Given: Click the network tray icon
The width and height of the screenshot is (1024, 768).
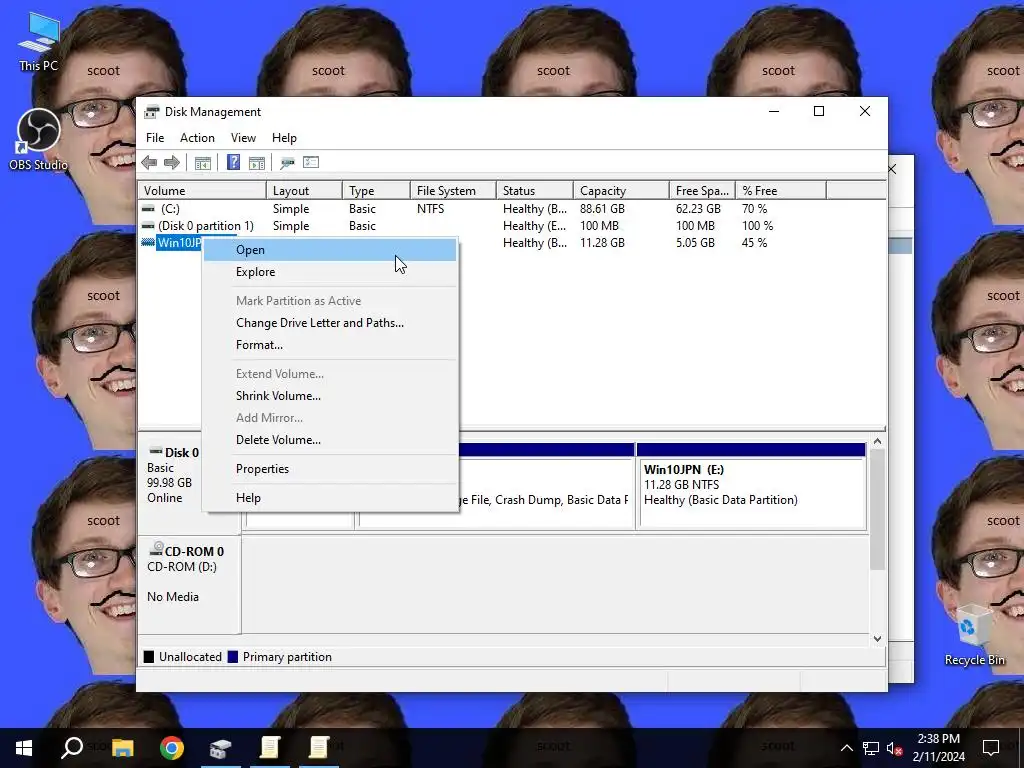Looking at the screenshot, I should point(871,748).
